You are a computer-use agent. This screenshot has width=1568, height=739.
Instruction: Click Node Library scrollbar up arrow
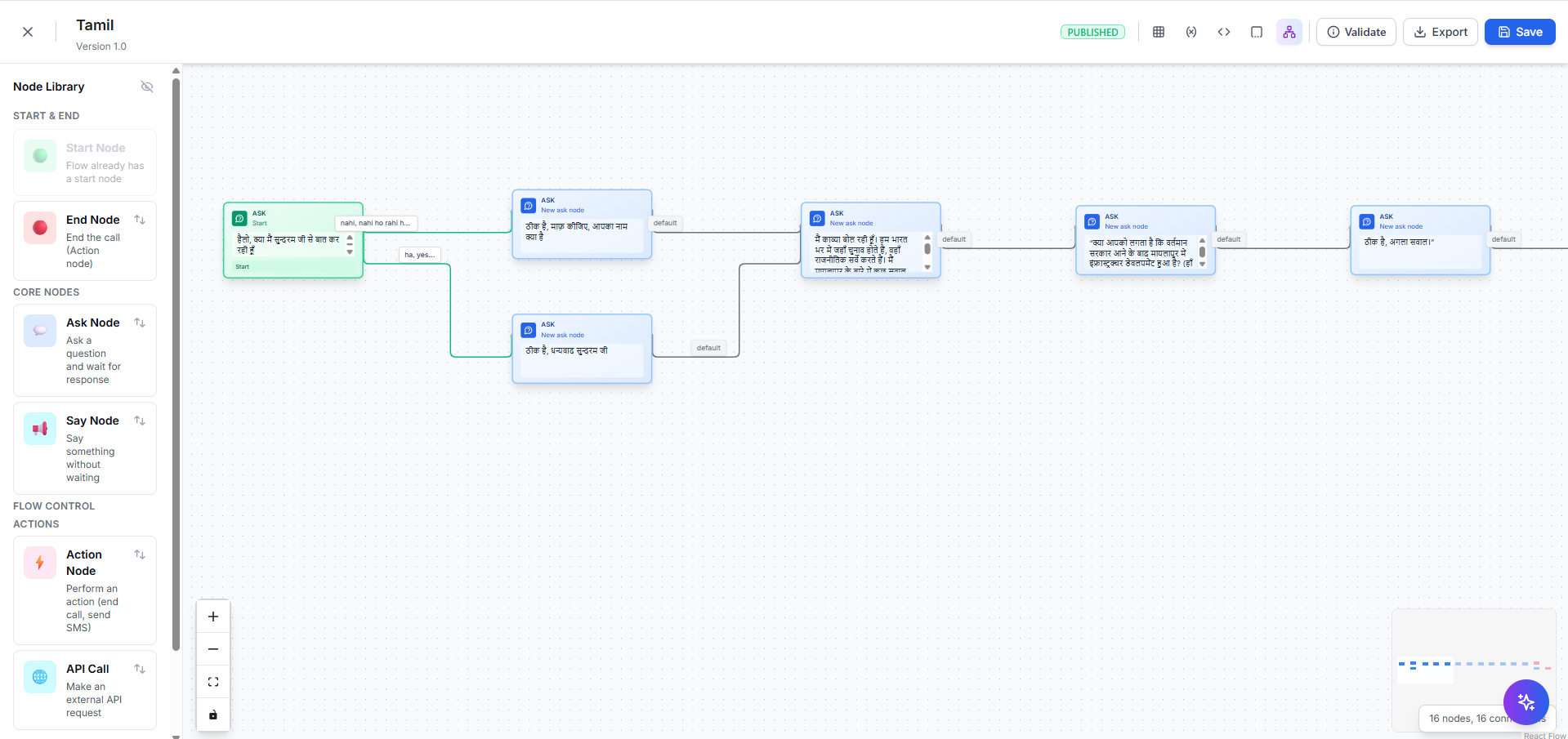point(176,71)
